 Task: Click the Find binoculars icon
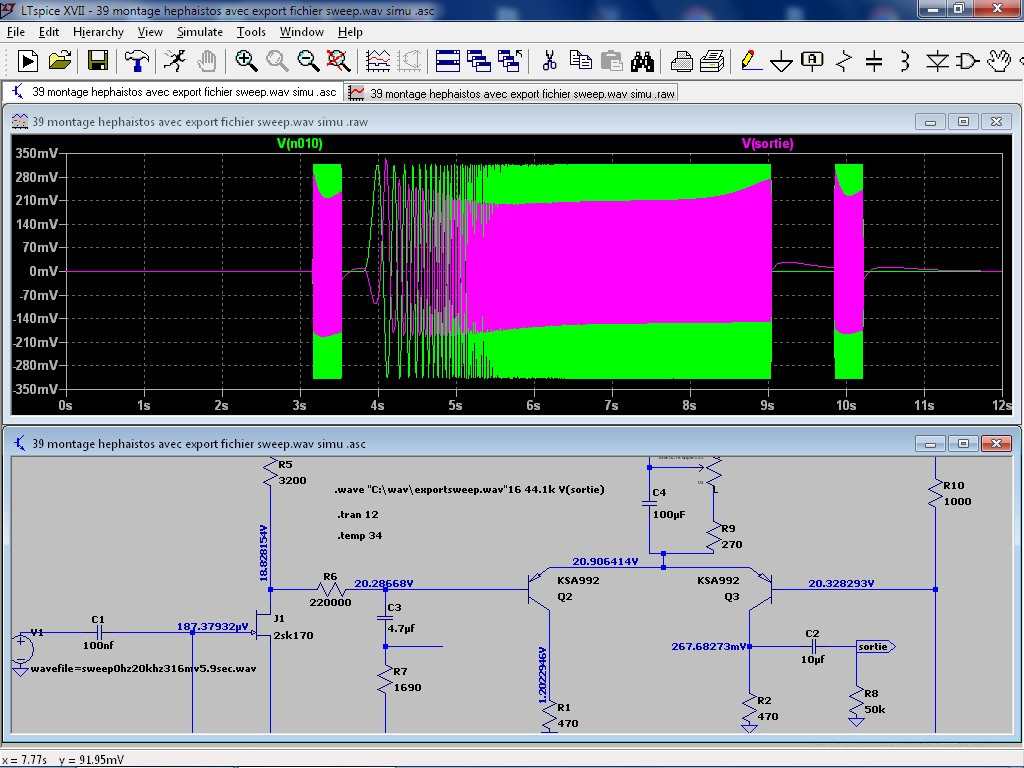click(642, 61)
